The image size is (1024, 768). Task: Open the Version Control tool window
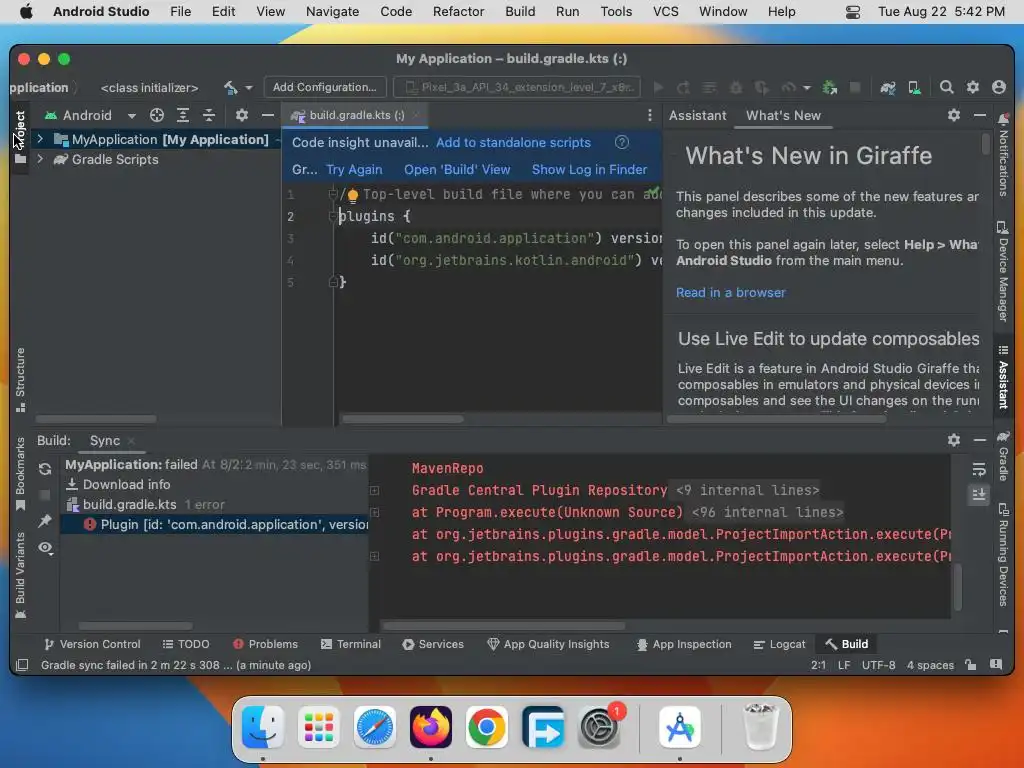(92, 645)
